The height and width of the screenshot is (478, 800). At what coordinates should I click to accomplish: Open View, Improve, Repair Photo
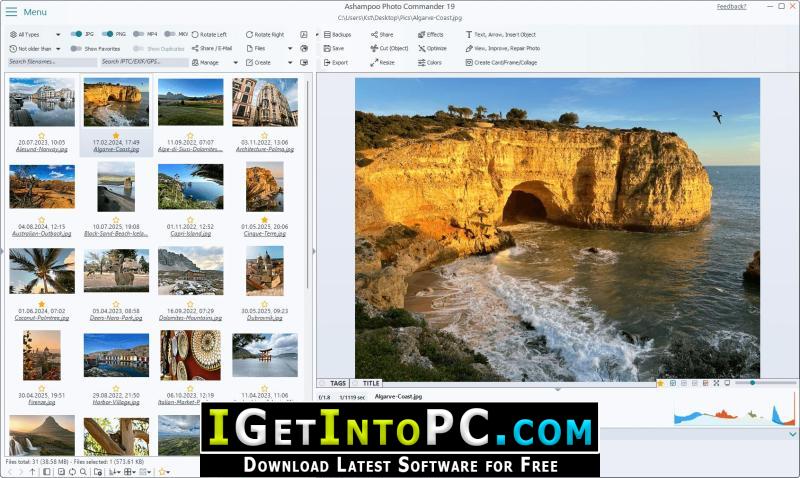pos(503,48)
